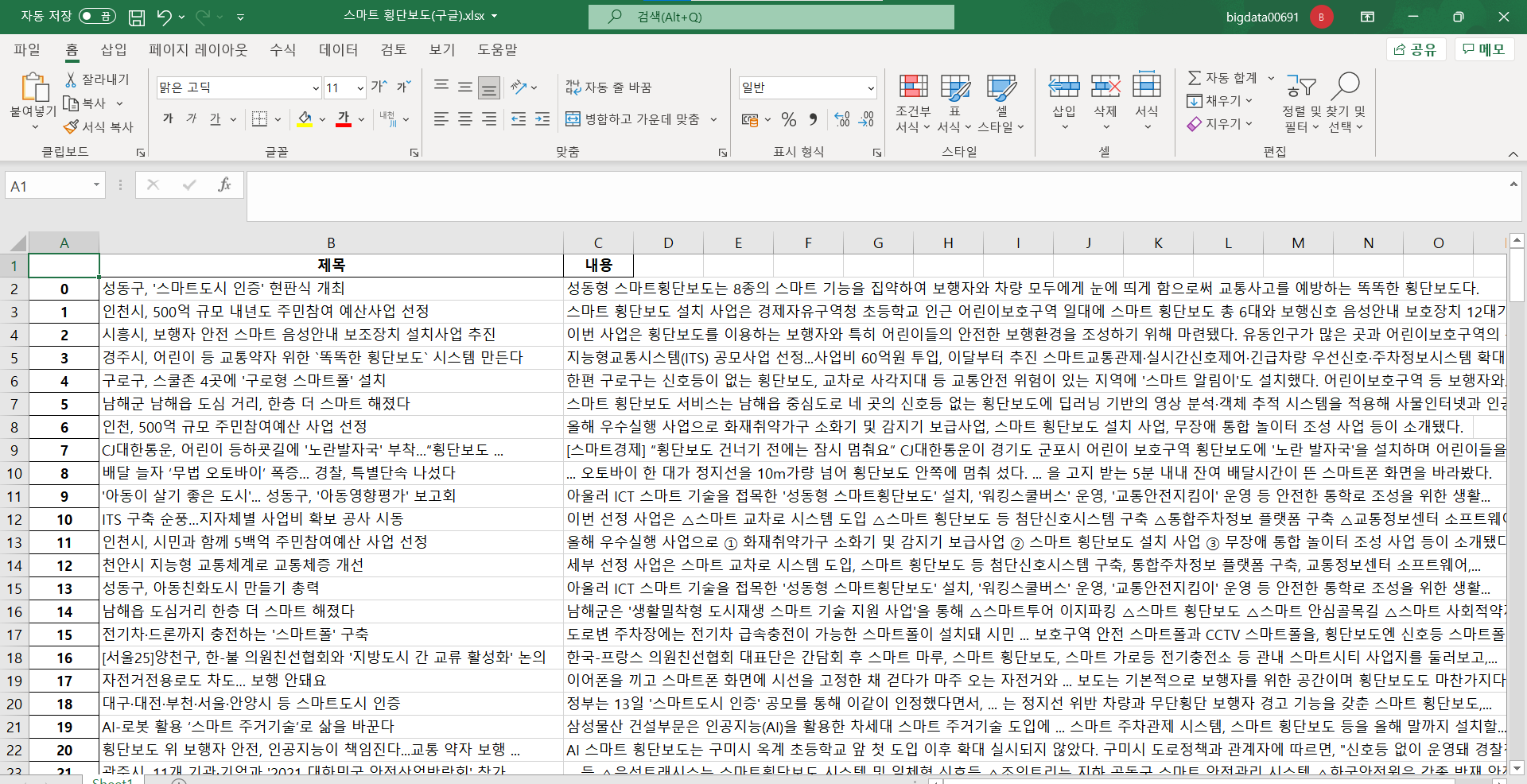Toggle bold formatting (가)
This screenshot has width=1527, height=784.
[x=168, y=118]
